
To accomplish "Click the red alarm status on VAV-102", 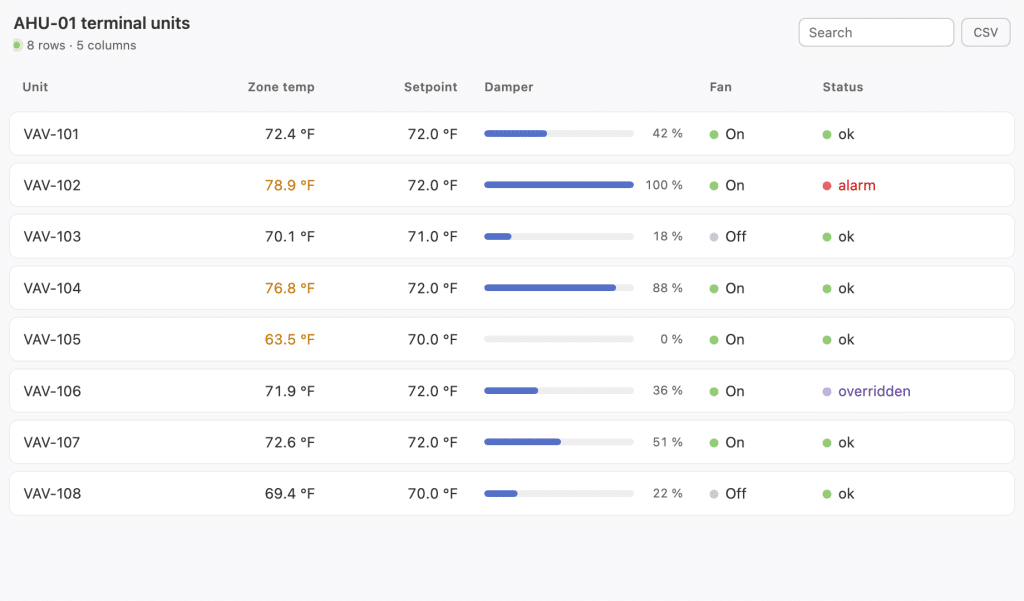I will [x=849, y=186].
